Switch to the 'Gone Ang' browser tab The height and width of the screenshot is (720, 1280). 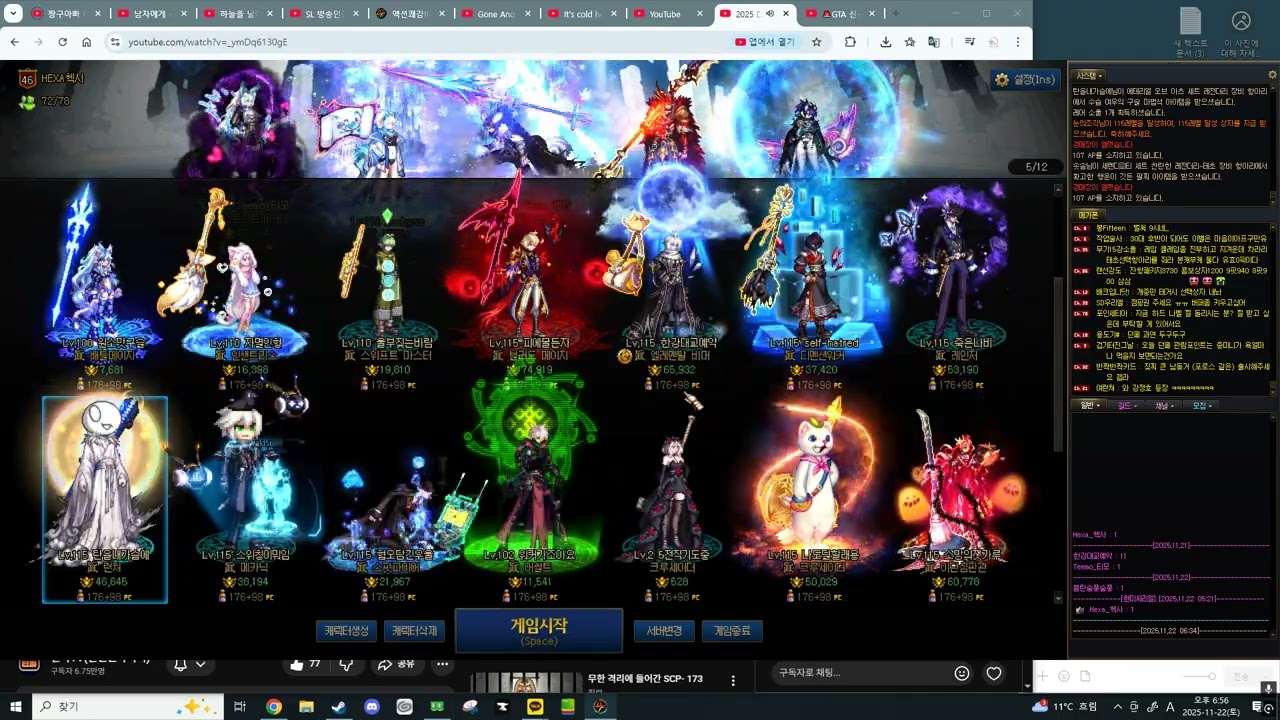495,14
